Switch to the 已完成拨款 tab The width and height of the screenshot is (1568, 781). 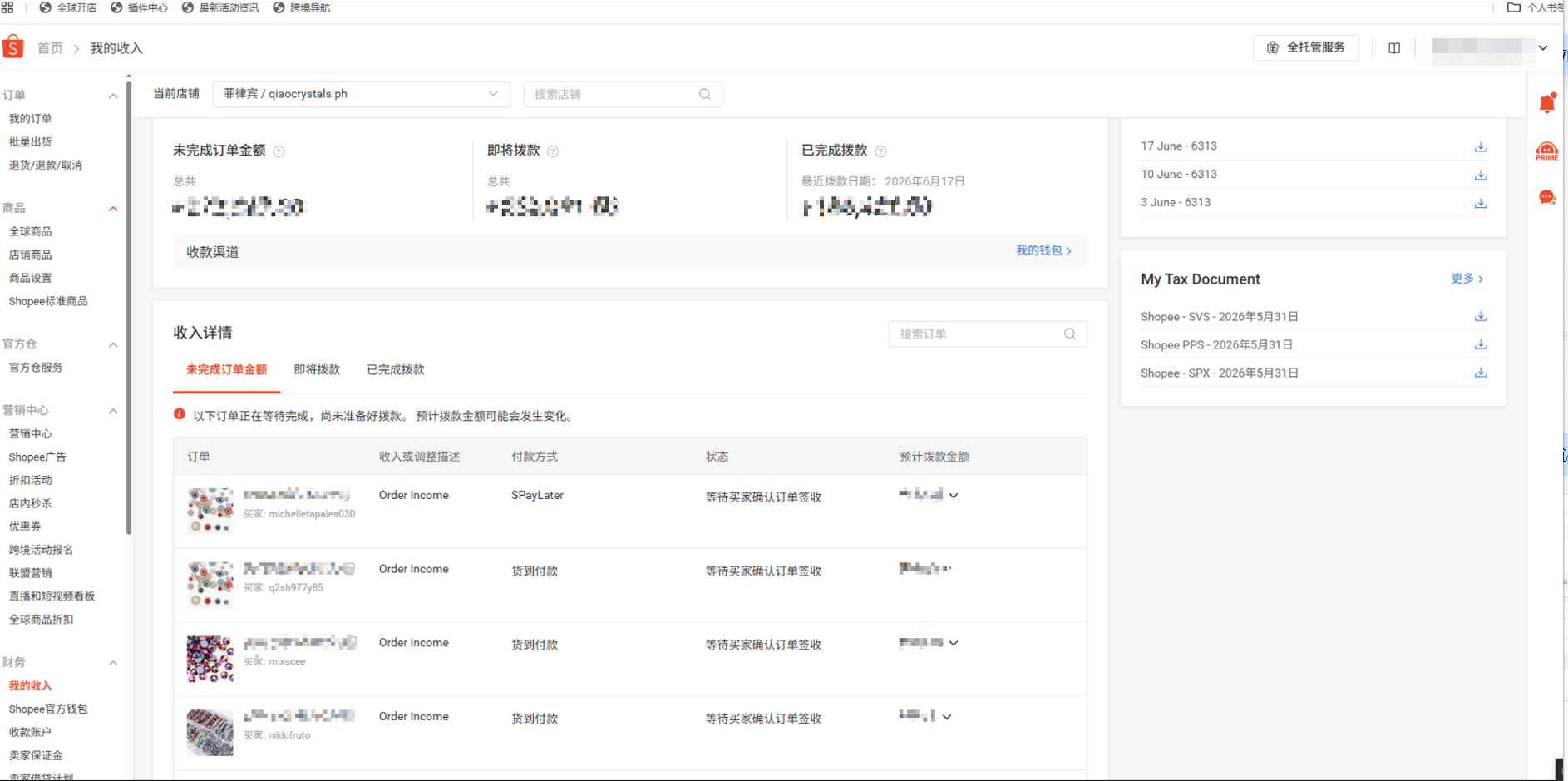tap(396, 370)
